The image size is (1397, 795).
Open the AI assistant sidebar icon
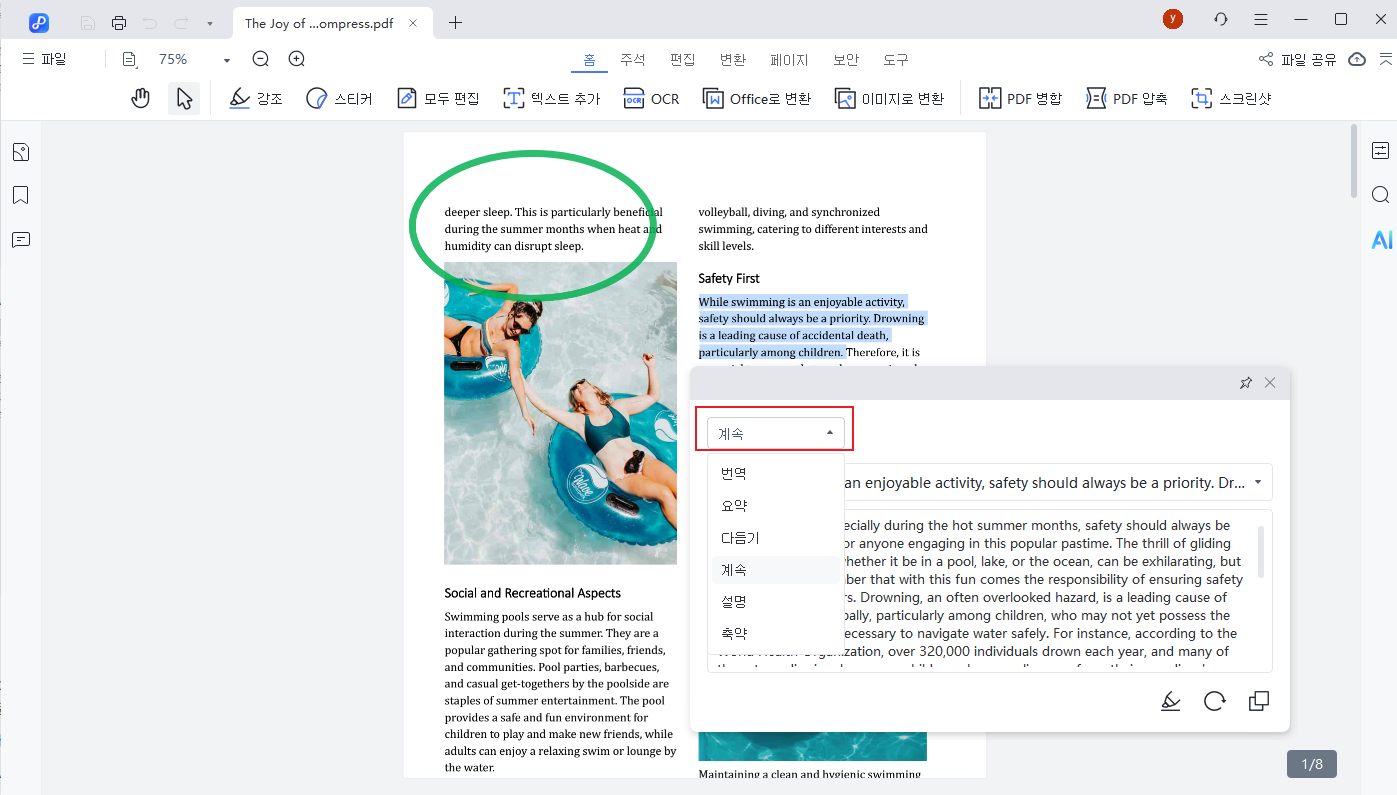1381,239
